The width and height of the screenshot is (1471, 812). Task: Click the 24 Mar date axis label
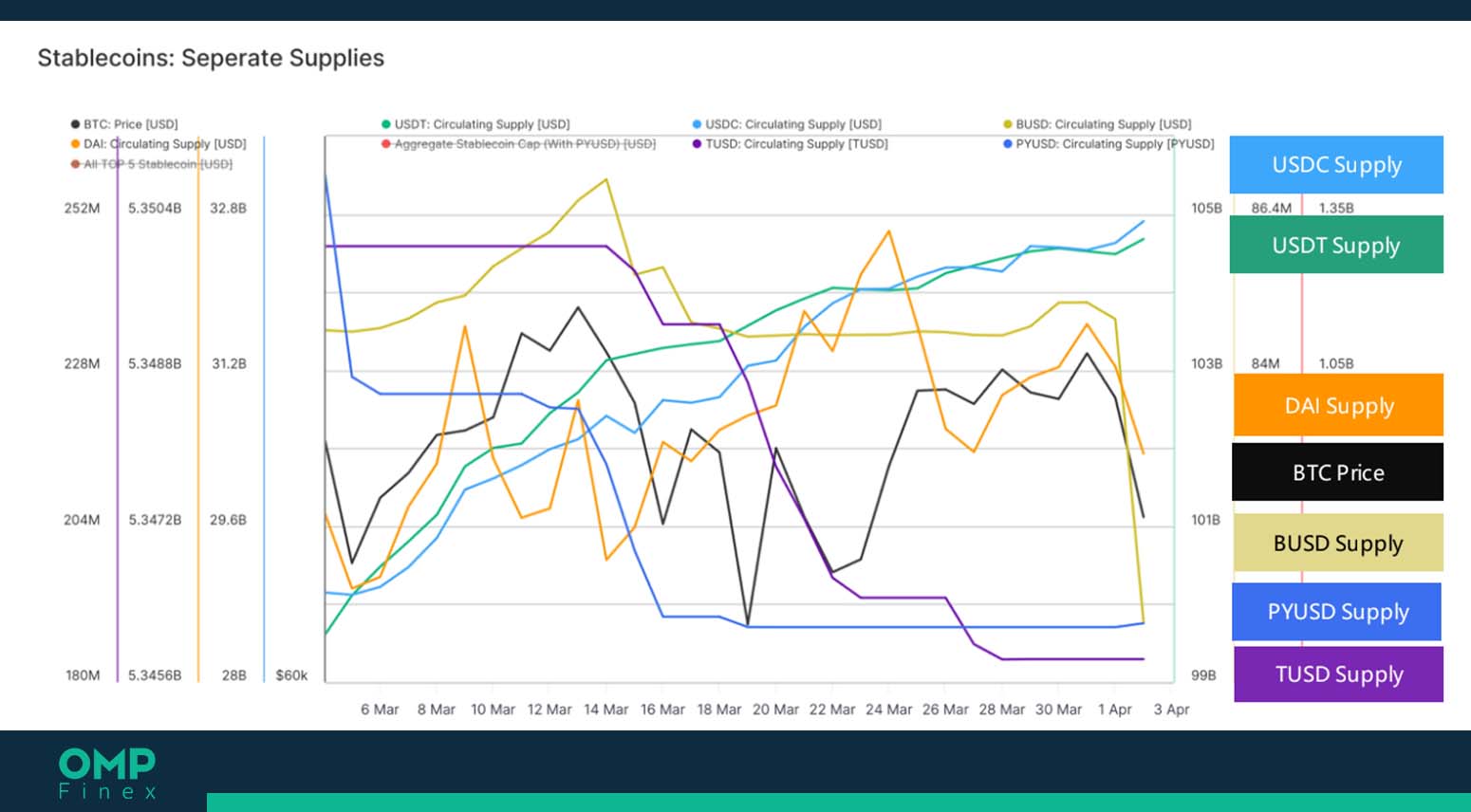pyautogui.click(x=888, y=710)
